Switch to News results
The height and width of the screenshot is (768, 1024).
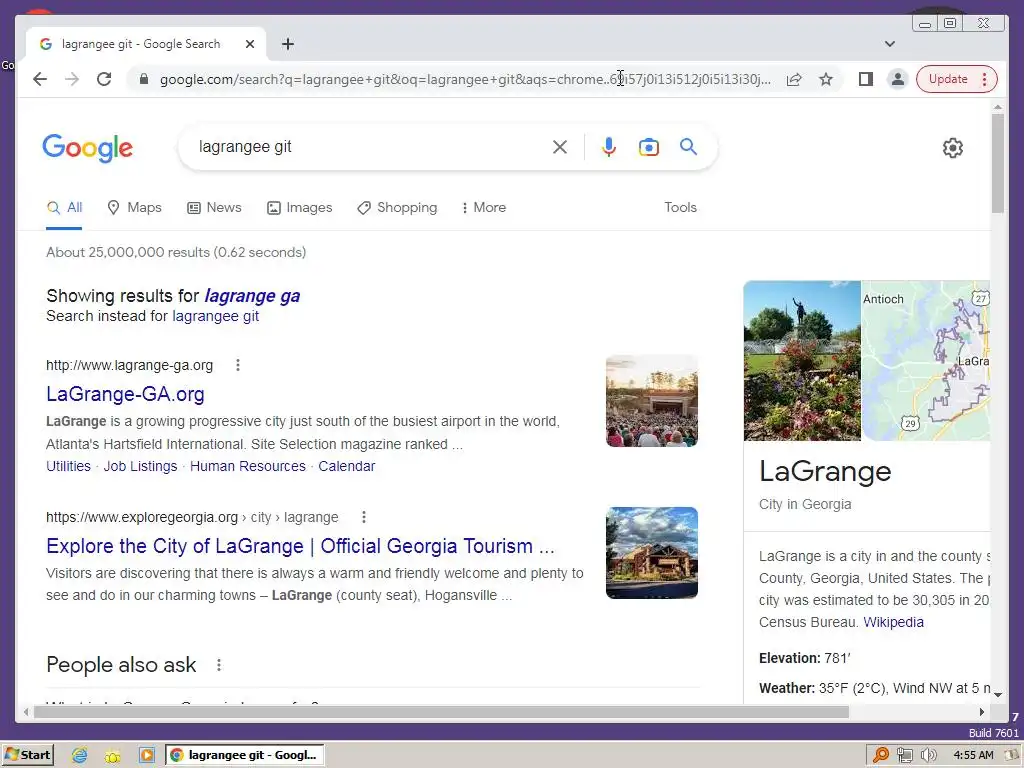pyautogui.click(x=214, y=208)
